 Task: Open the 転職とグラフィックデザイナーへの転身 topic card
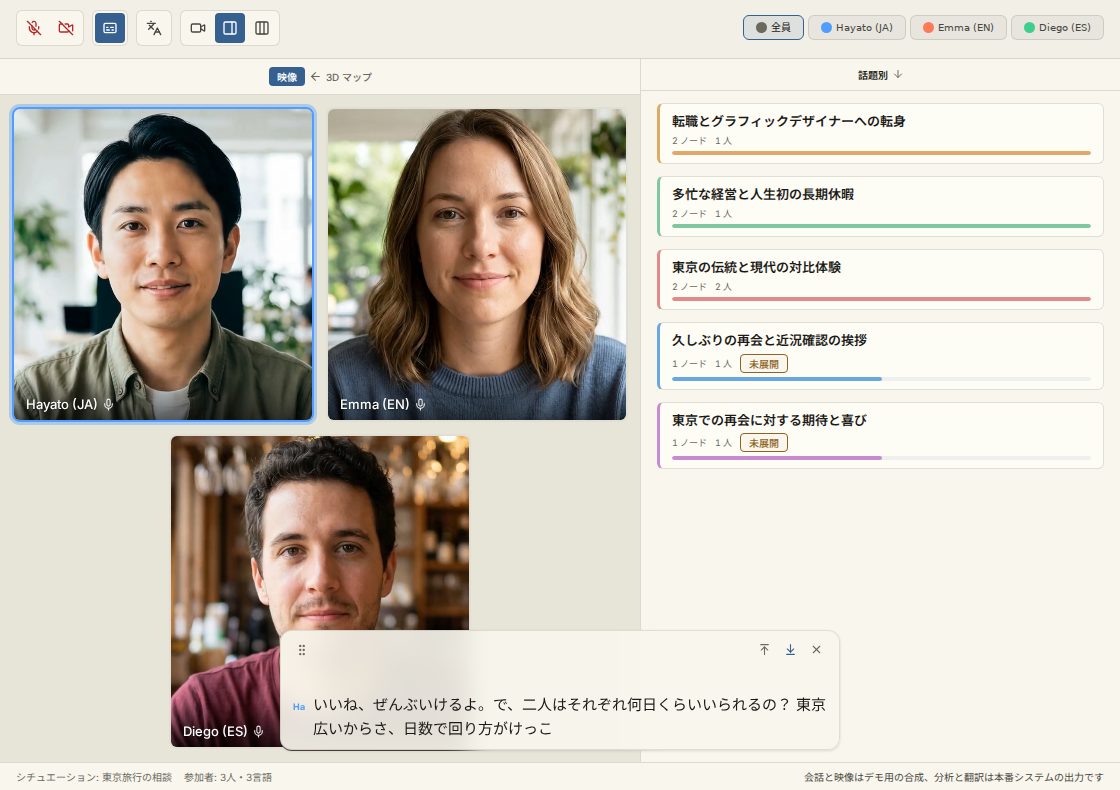tap(880, 134)
